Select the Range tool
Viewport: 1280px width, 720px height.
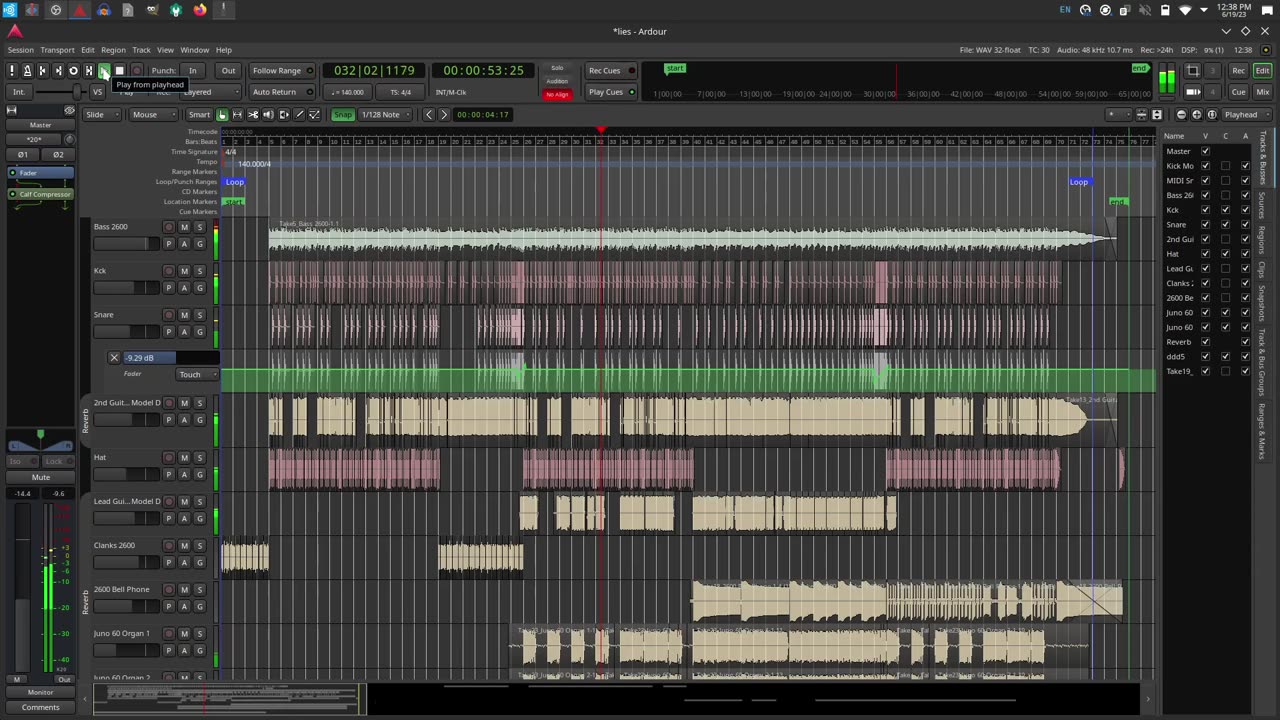pos(237,115)
